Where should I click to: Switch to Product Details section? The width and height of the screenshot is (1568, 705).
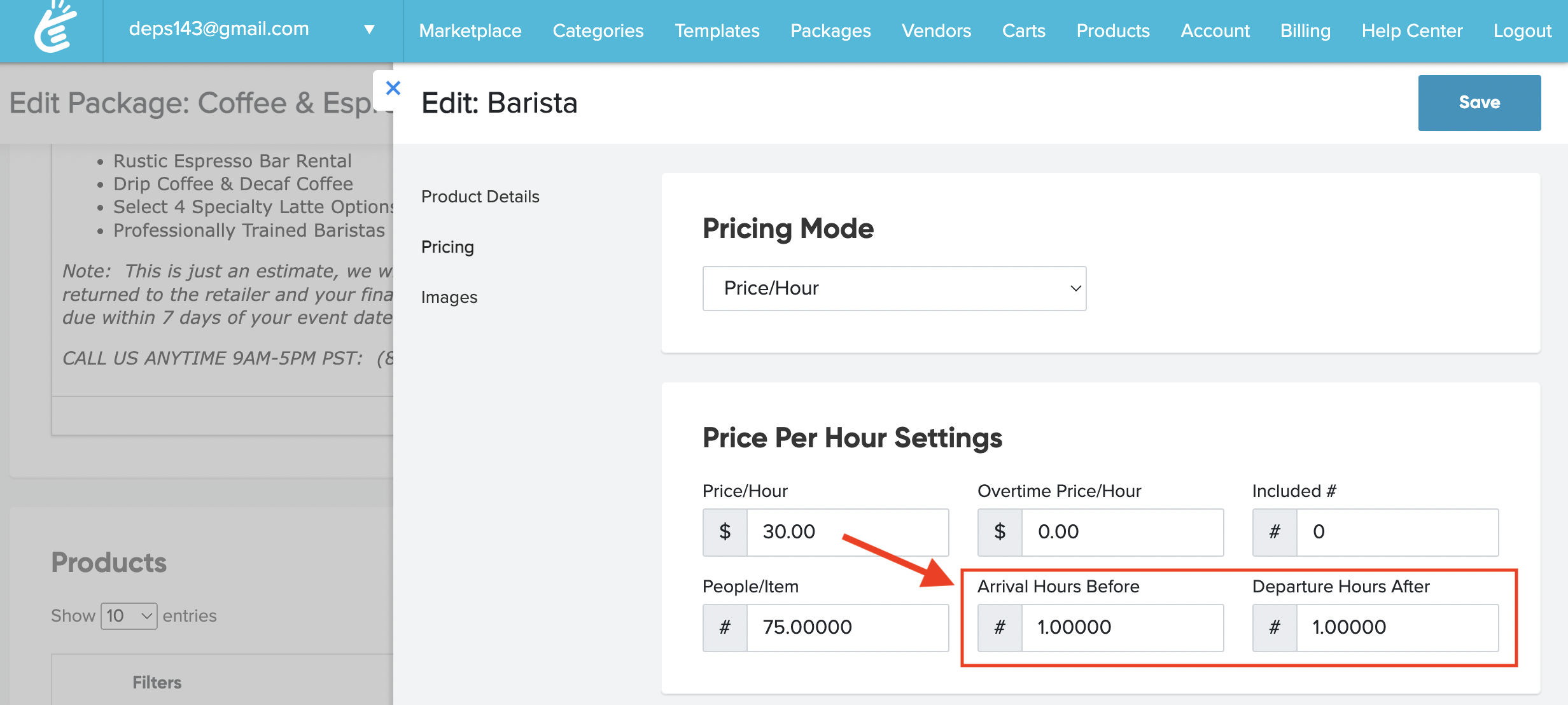coord(480,197)
